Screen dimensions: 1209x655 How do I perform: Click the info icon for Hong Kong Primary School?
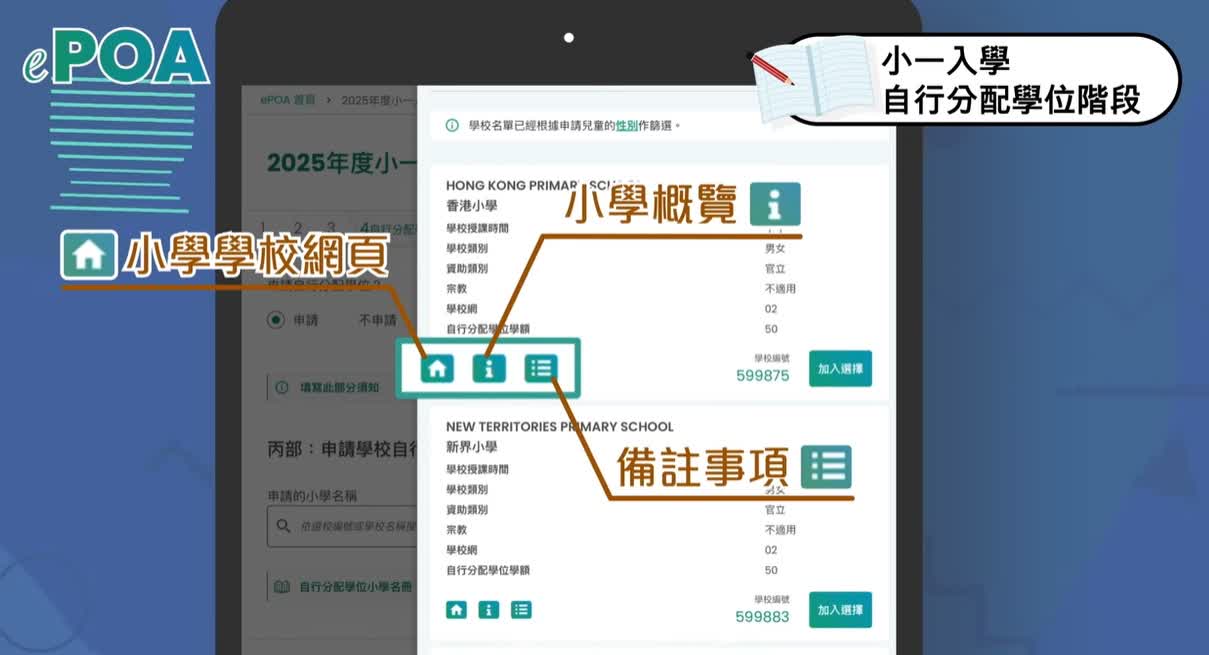488,368
